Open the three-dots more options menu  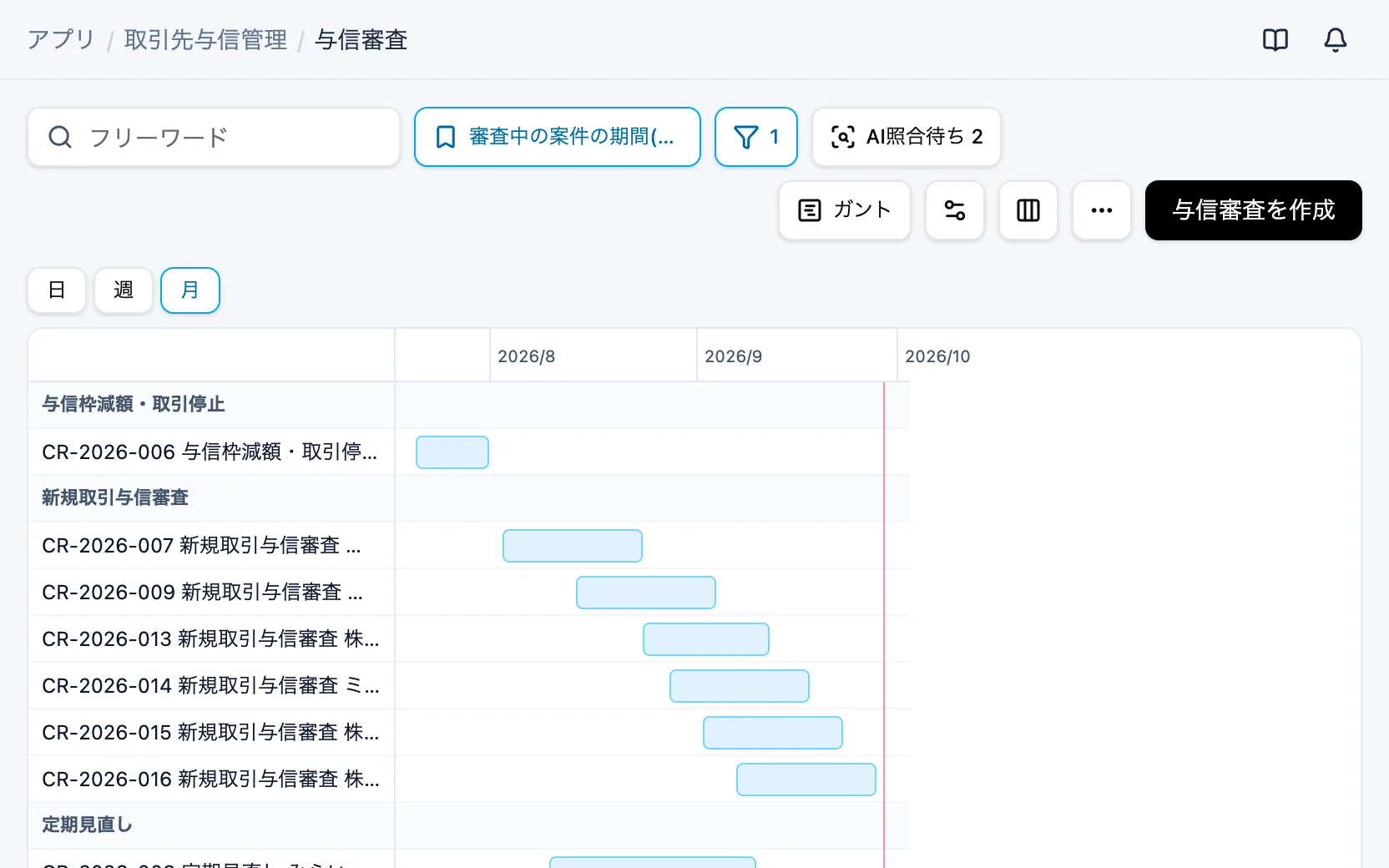[1102, 210]
